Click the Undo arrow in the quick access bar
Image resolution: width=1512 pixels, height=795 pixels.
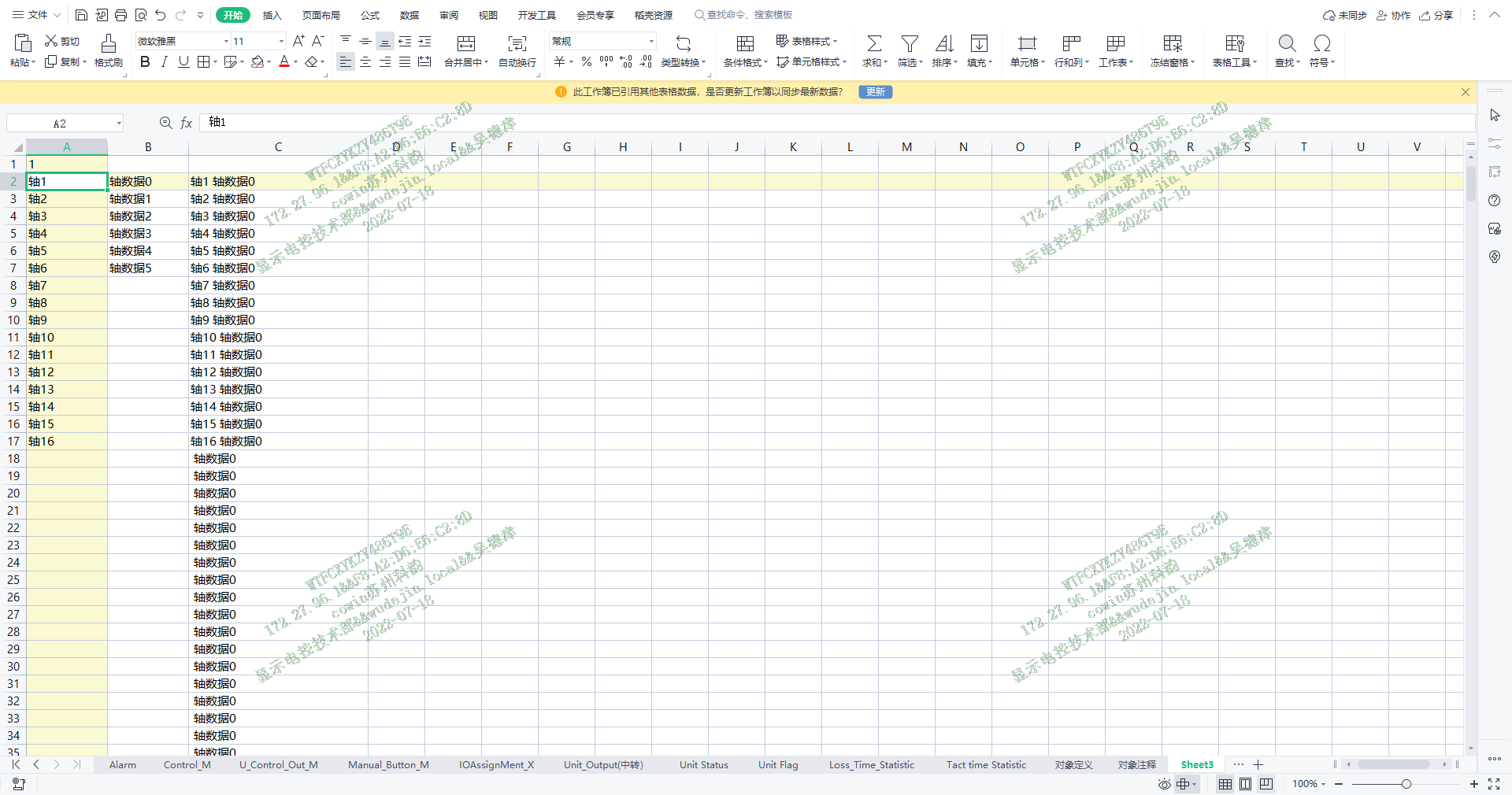coord(161,15)
